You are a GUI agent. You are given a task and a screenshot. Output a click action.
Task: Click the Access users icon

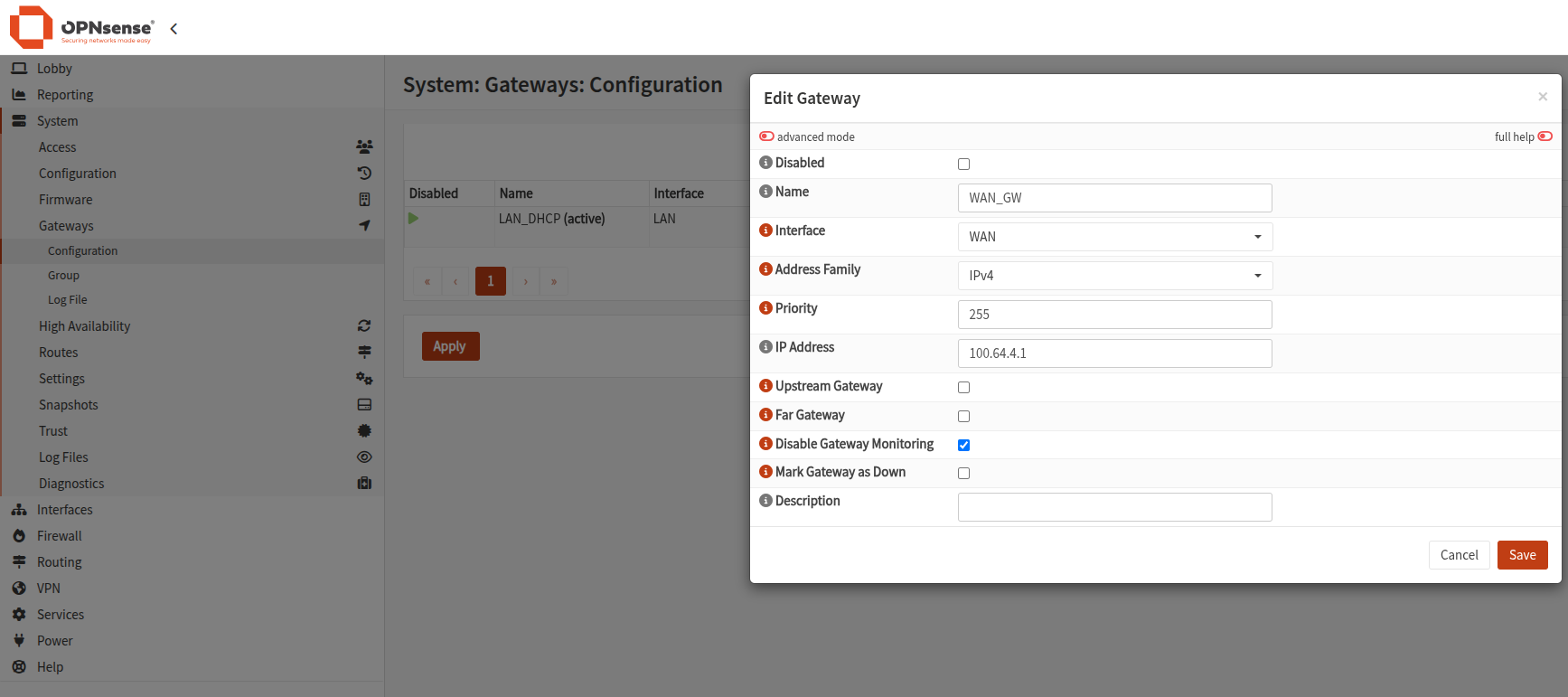coord(364,146)
